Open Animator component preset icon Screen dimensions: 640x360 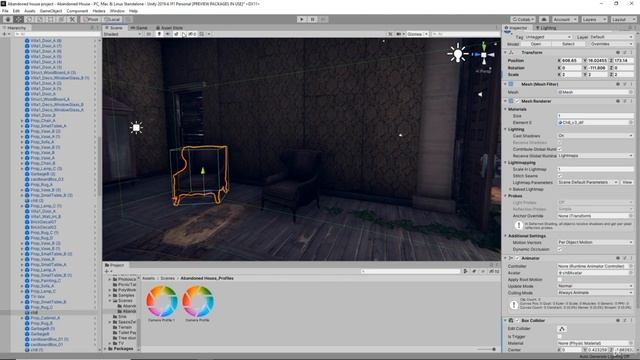624,258
